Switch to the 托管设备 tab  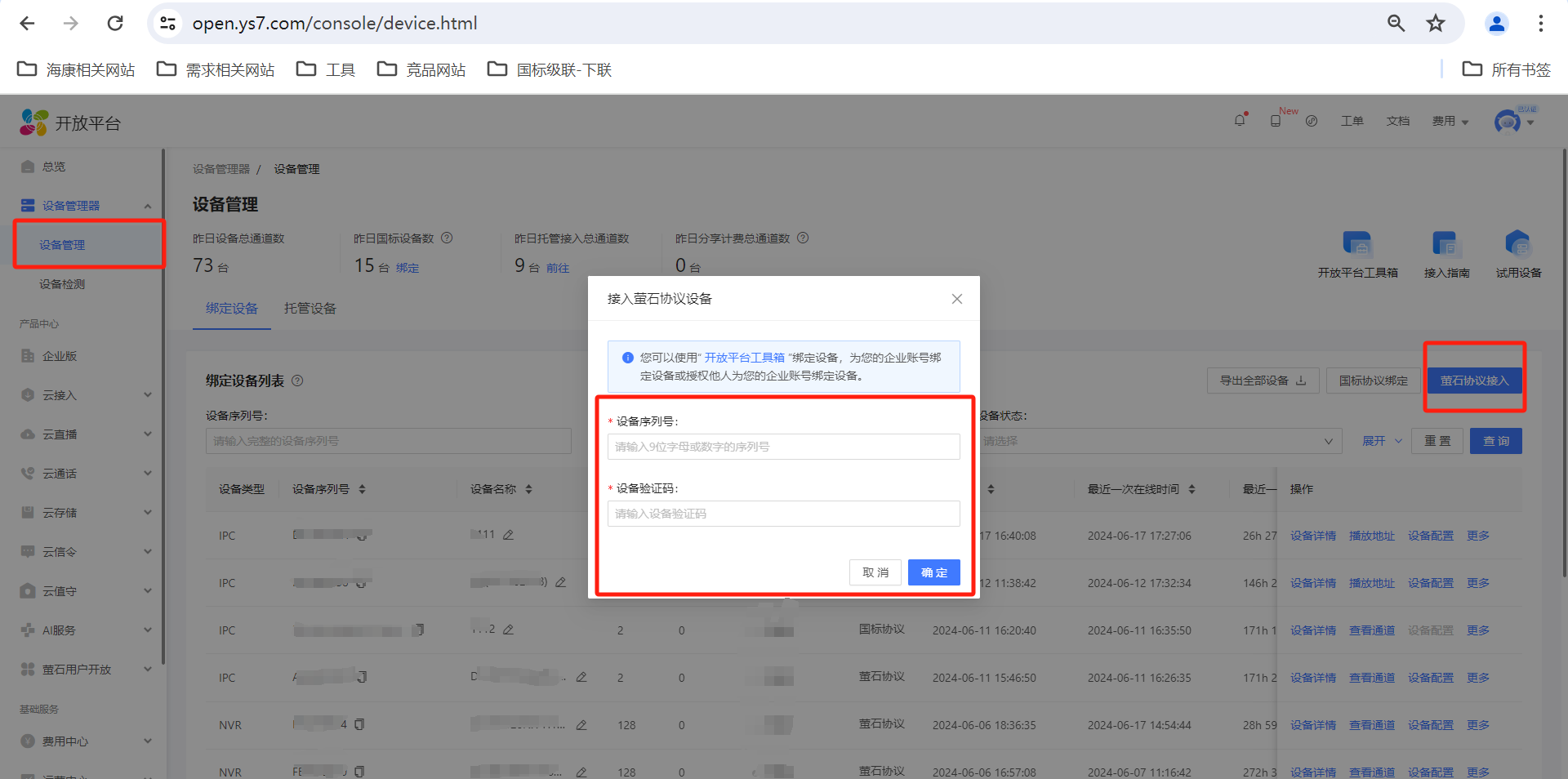pos(310,309)
